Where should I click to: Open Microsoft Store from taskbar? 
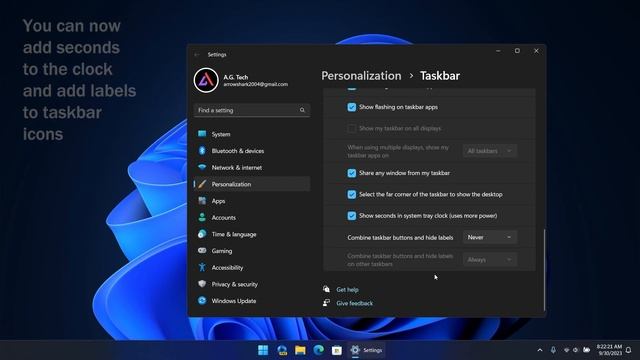[x=337, y=350]
